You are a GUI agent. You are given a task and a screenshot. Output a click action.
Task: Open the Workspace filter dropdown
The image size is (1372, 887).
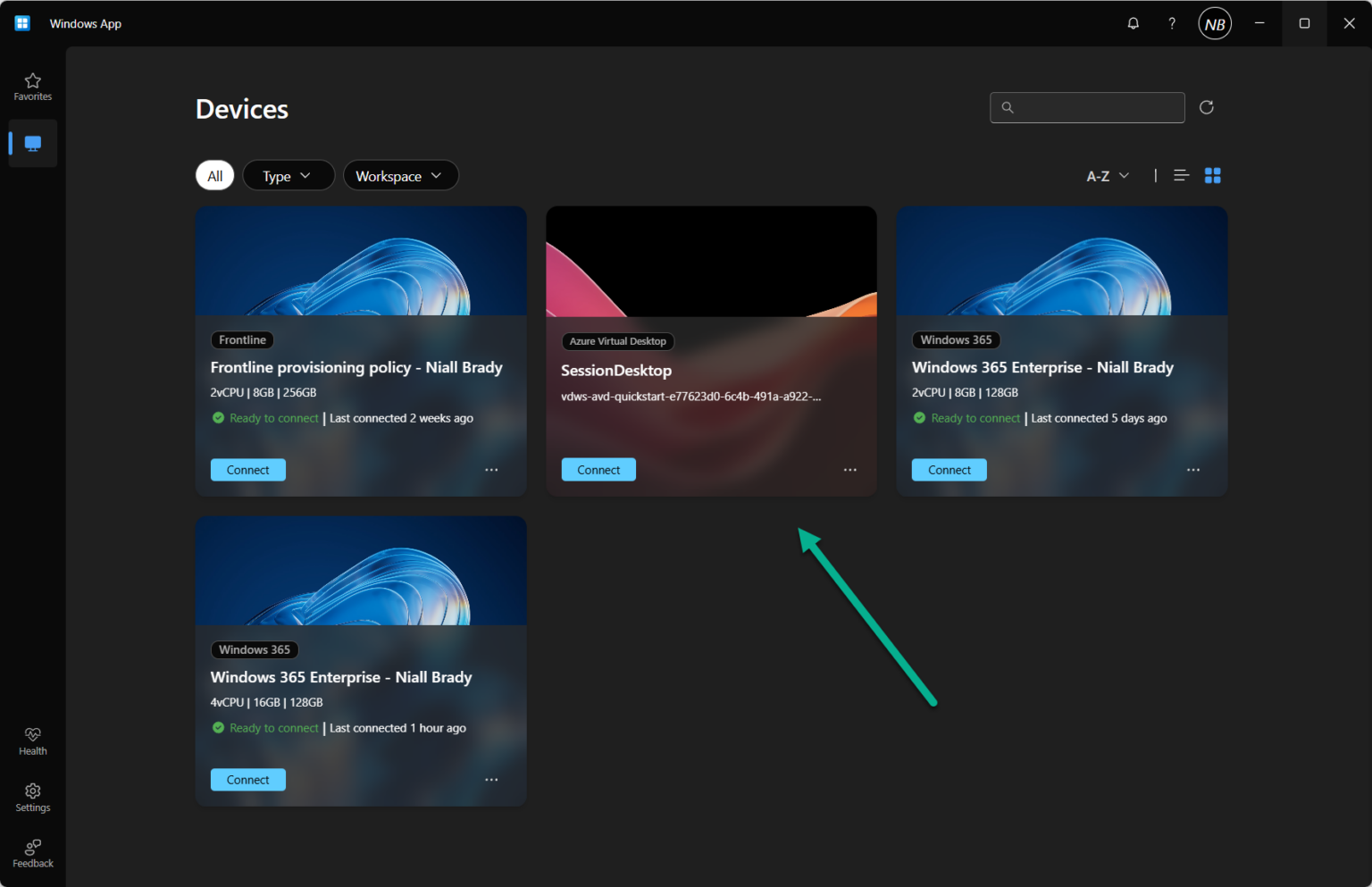400,175
